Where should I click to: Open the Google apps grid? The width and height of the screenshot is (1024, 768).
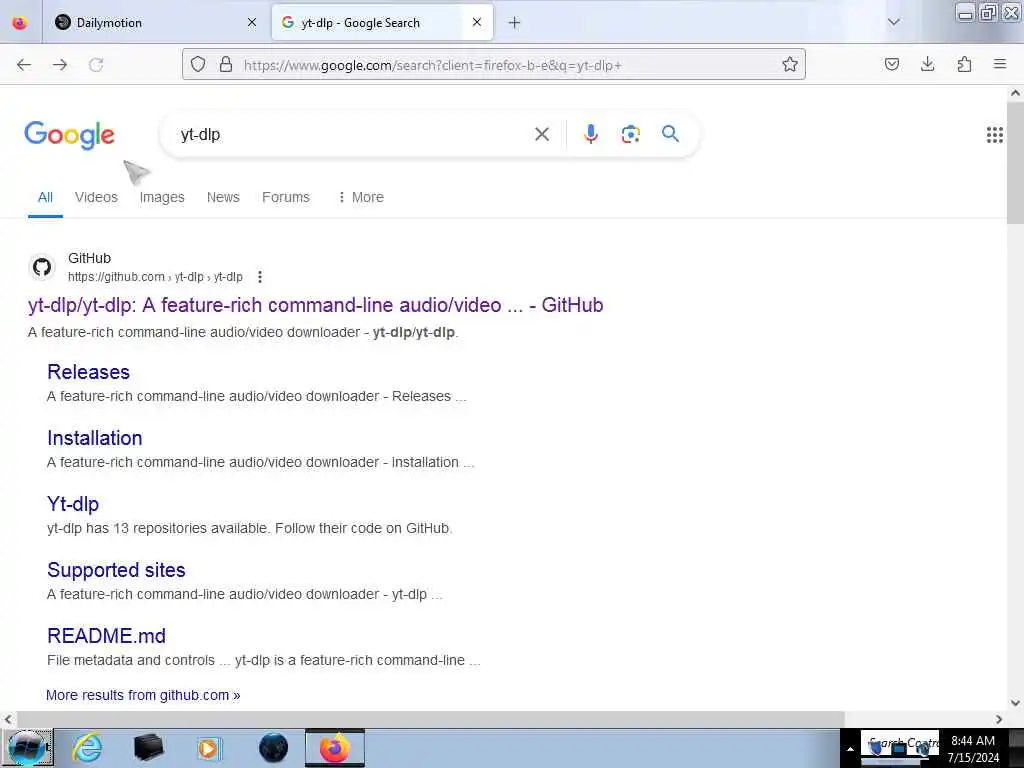point(995,135)
